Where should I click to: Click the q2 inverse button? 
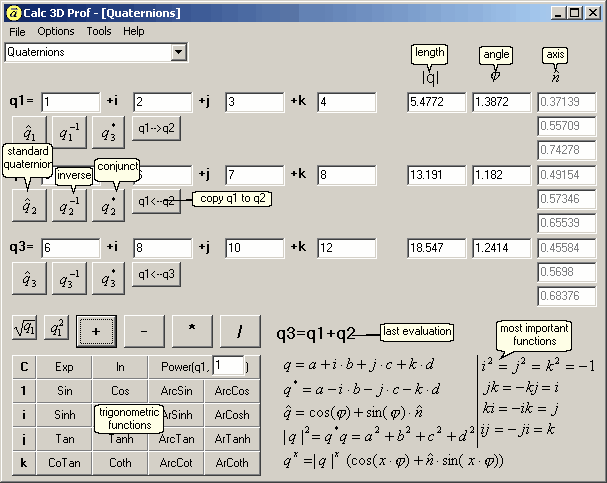point(69,206)
